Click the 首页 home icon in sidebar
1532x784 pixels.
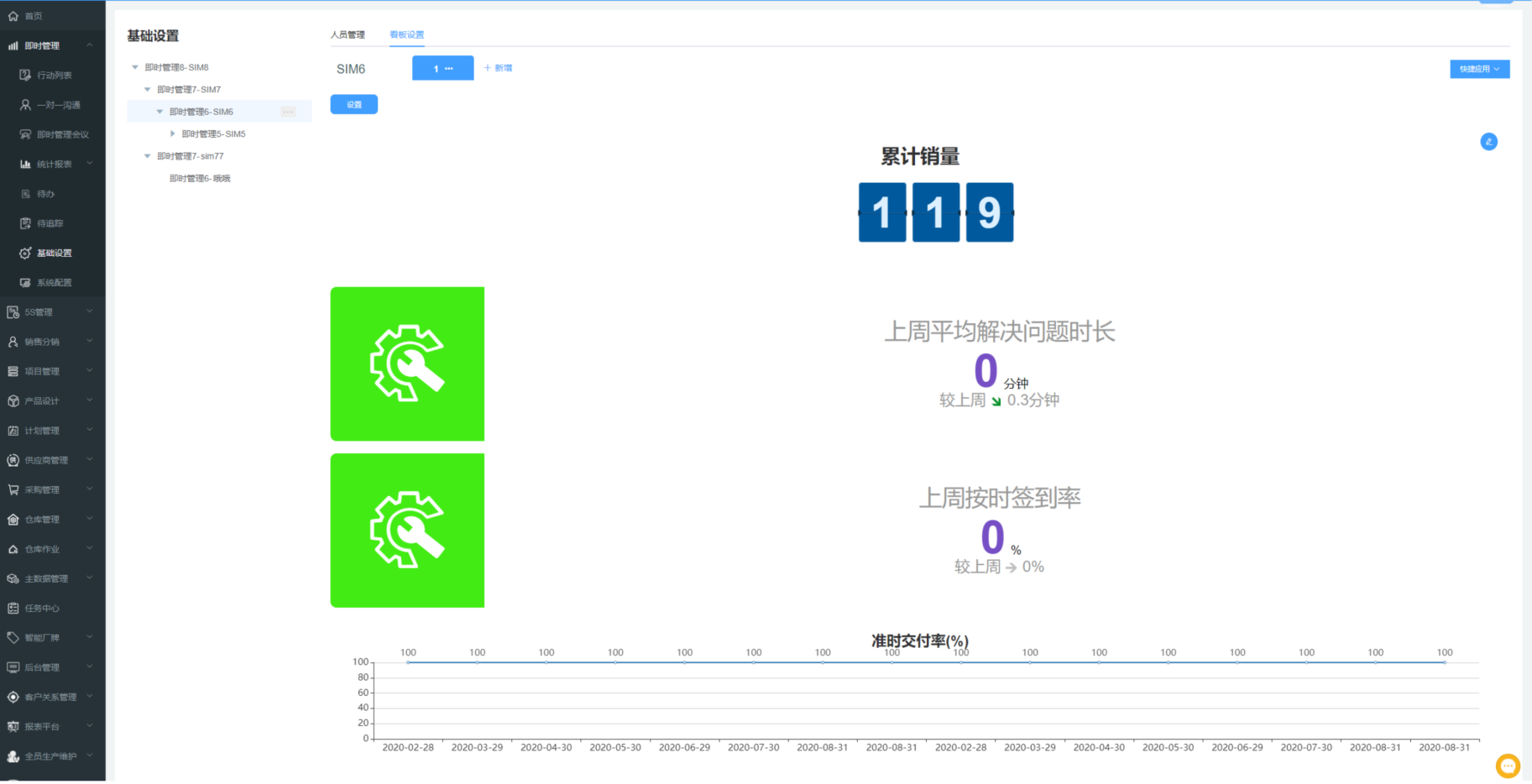[x=13, y=16]
